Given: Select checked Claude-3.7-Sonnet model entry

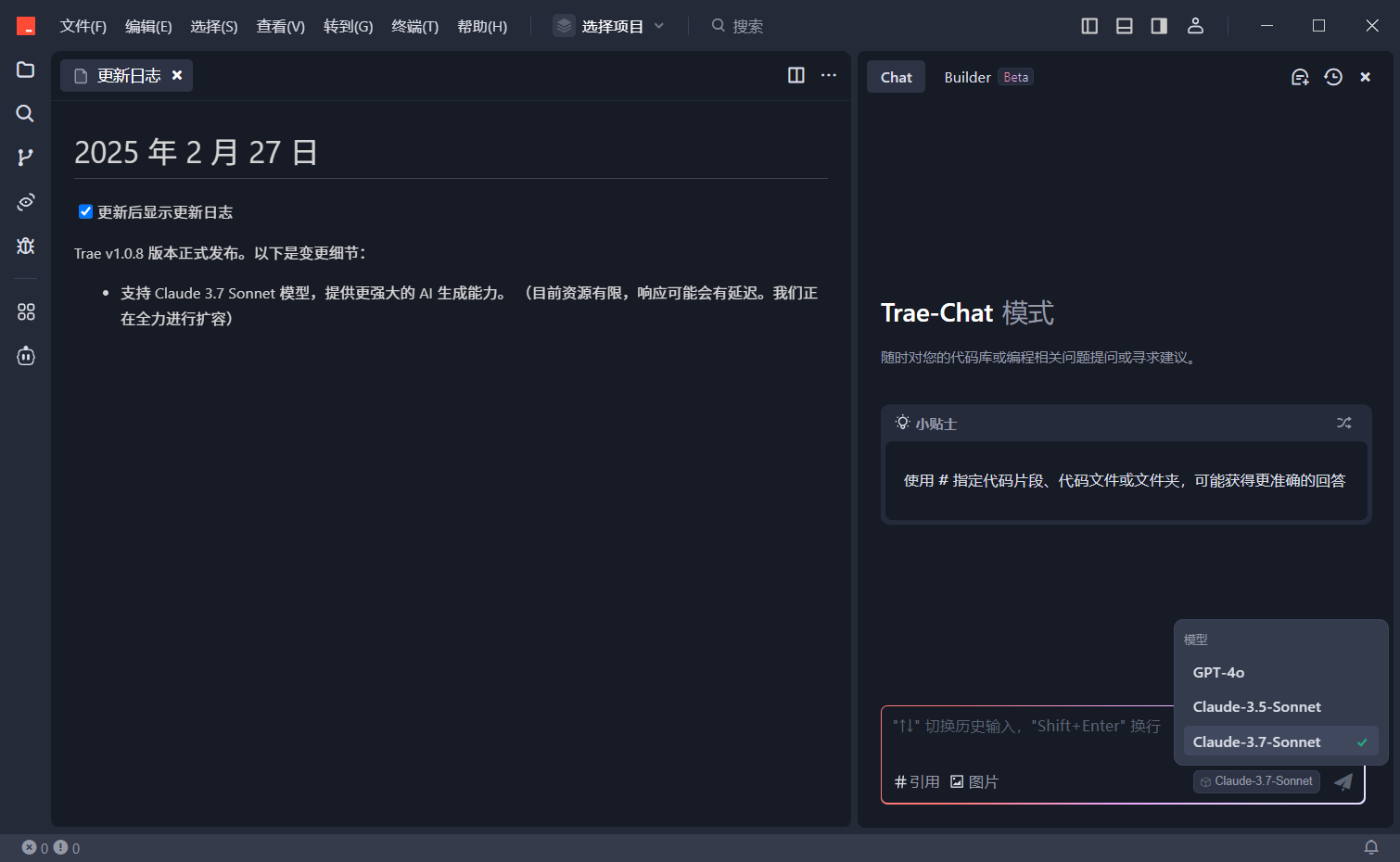Looking at the screenshot, I should [x=1280, y=742].
